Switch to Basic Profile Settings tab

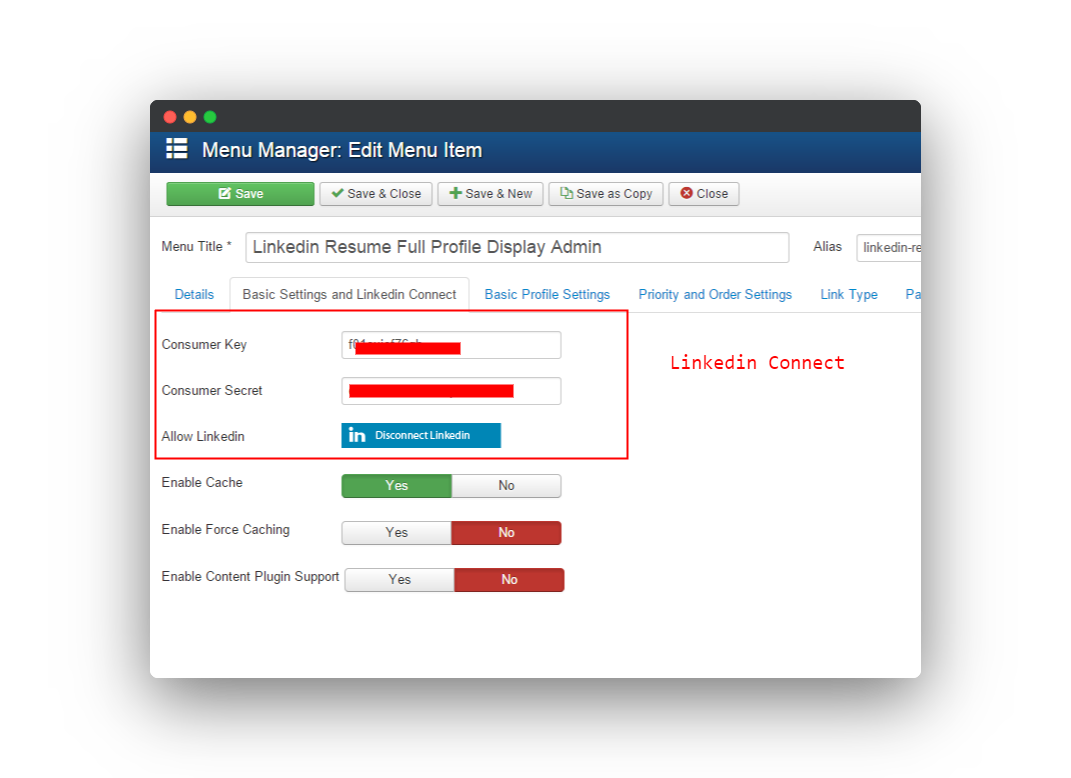click(547, 294)
